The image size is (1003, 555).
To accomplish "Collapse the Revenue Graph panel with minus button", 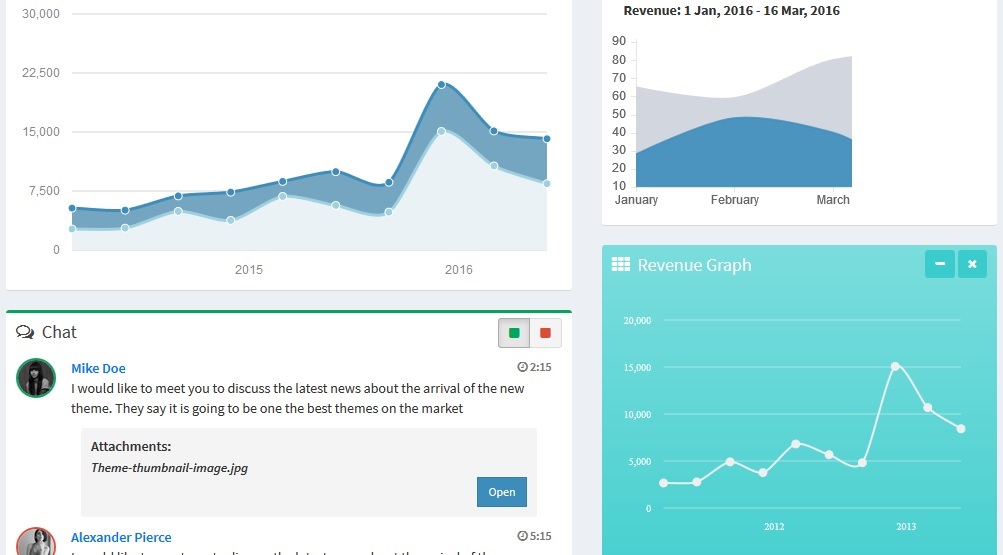I will click(x=939, y=264).
